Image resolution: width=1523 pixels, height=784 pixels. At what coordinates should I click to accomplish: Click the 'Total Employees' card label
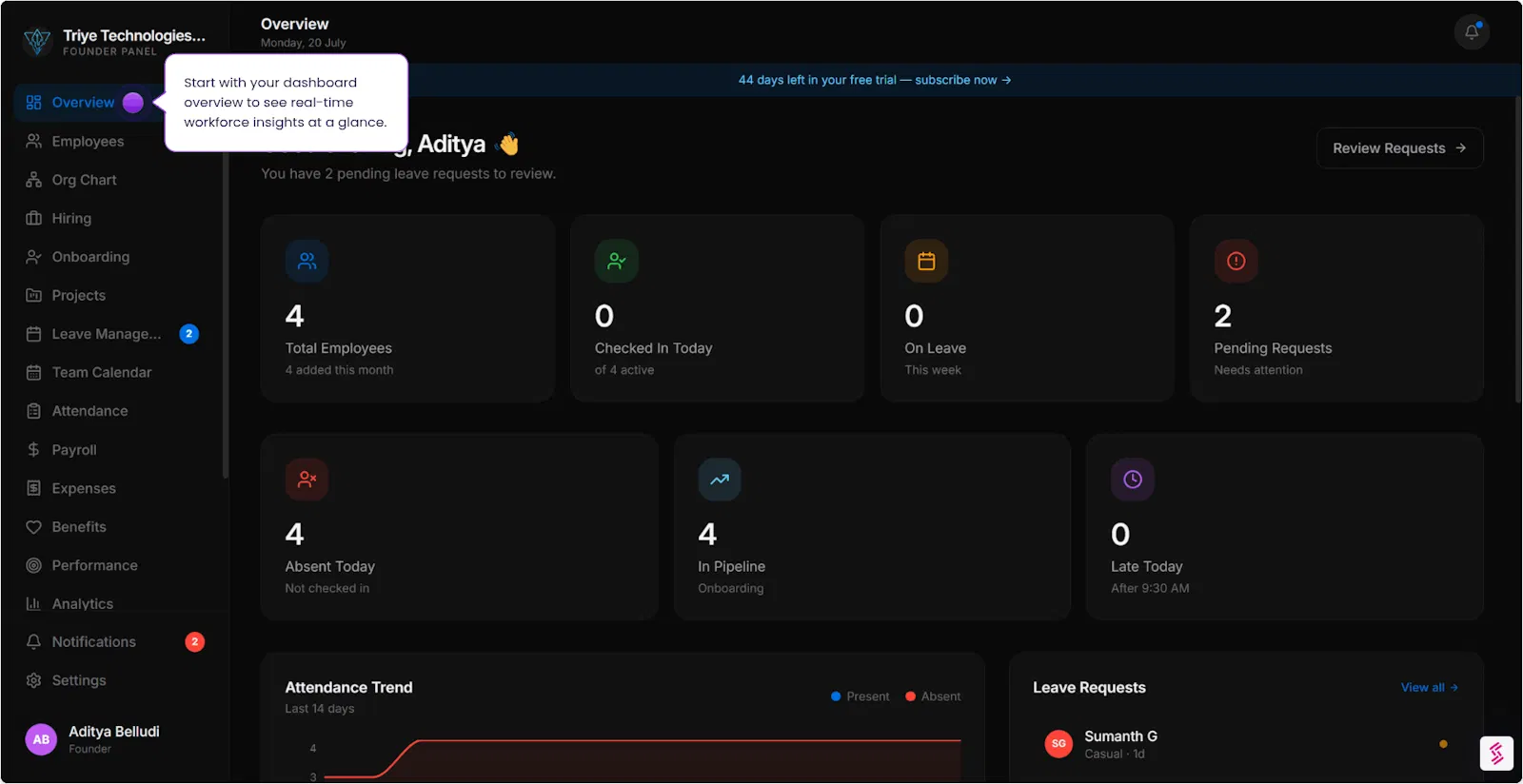tap(339, 348)
